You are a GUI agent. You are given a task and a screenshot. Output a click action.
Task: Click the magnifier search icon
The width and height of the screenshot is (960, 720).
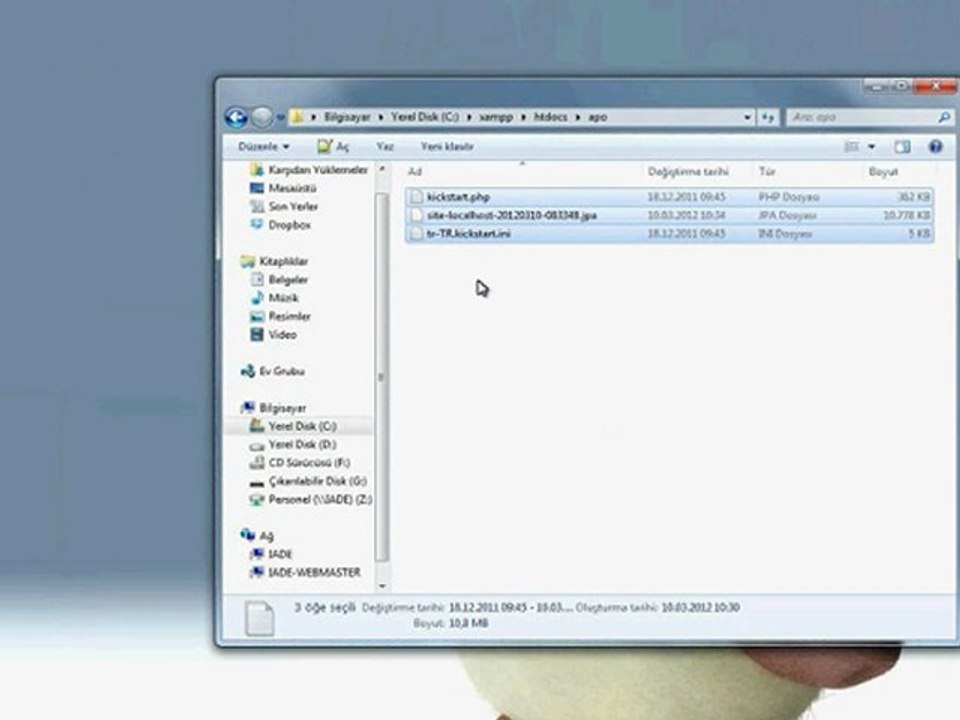tap(945, 117)
